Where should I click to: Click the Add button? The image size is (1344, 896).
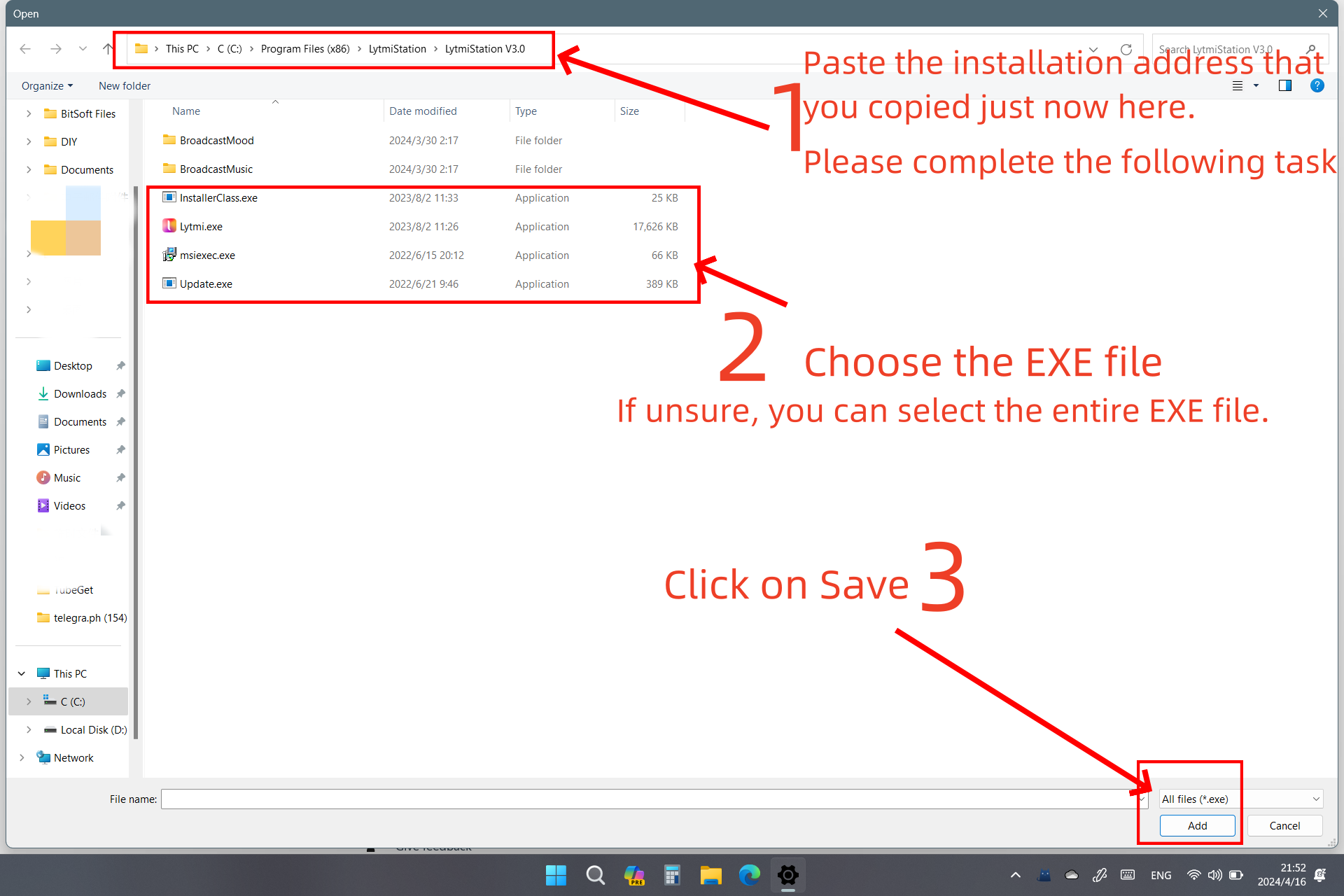1197,825
